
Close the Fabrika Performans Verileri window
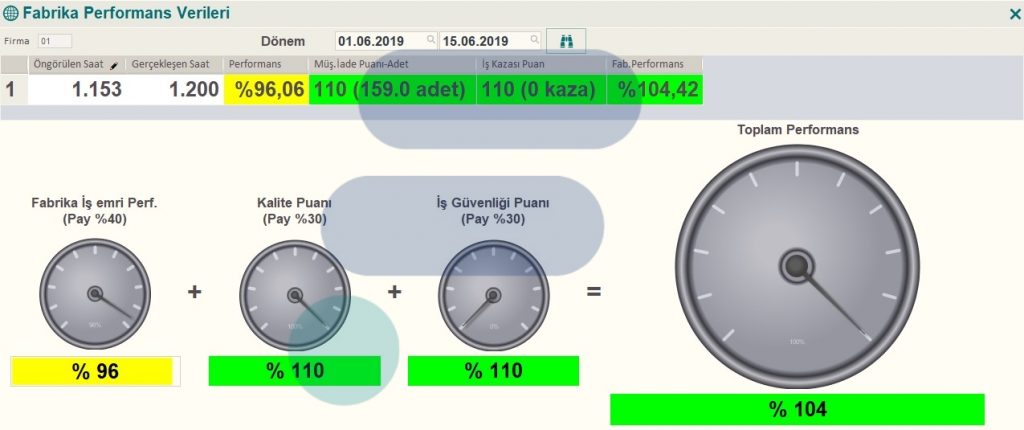(x=1014, y=13)
